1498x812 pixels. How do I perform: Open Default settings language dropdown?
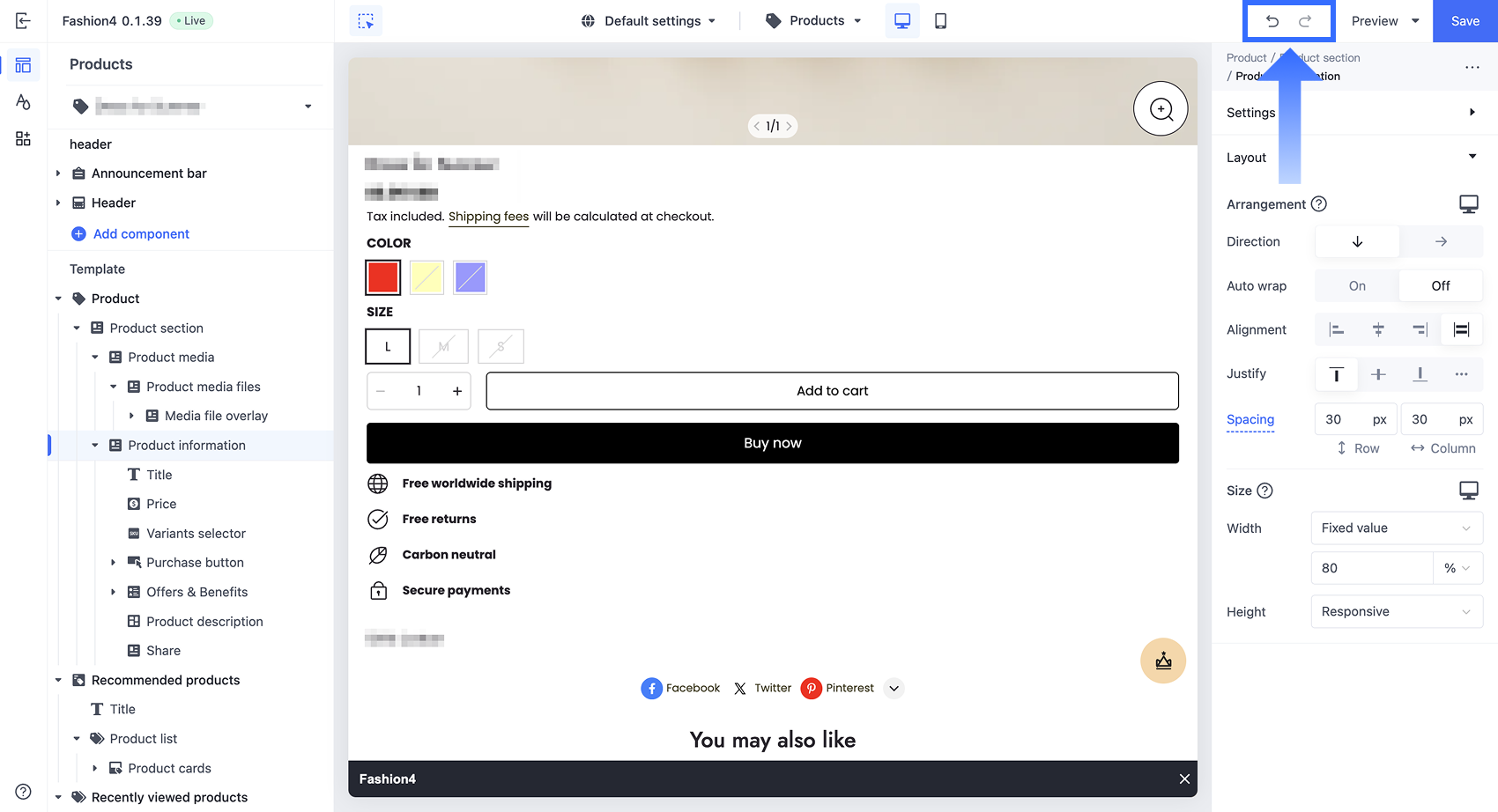point(649,20)
